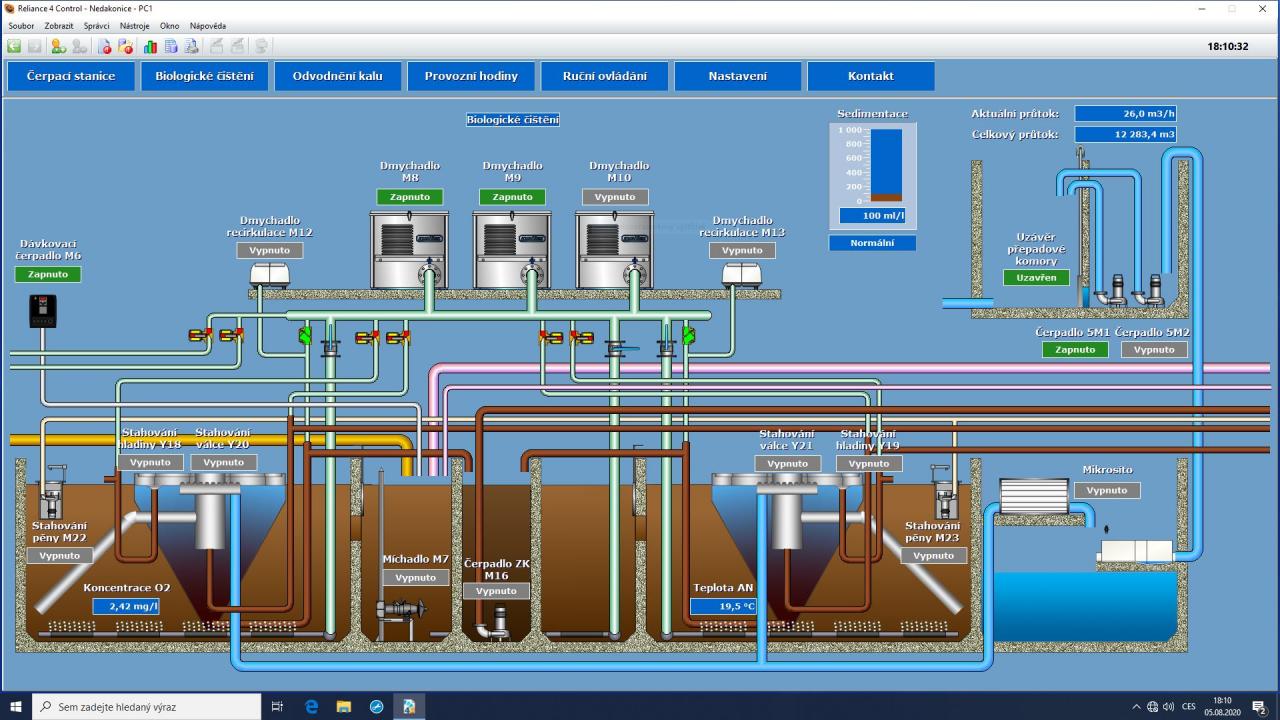This screenshot has height=720, width=1280.
Task: Toggle Dmychadlo M10 Vypnuto status button
Action: [x=615, y=197]
